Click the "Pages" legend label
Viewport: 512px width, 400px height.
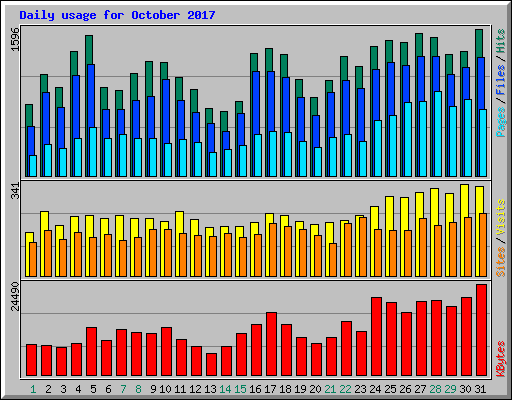point(501,122)
